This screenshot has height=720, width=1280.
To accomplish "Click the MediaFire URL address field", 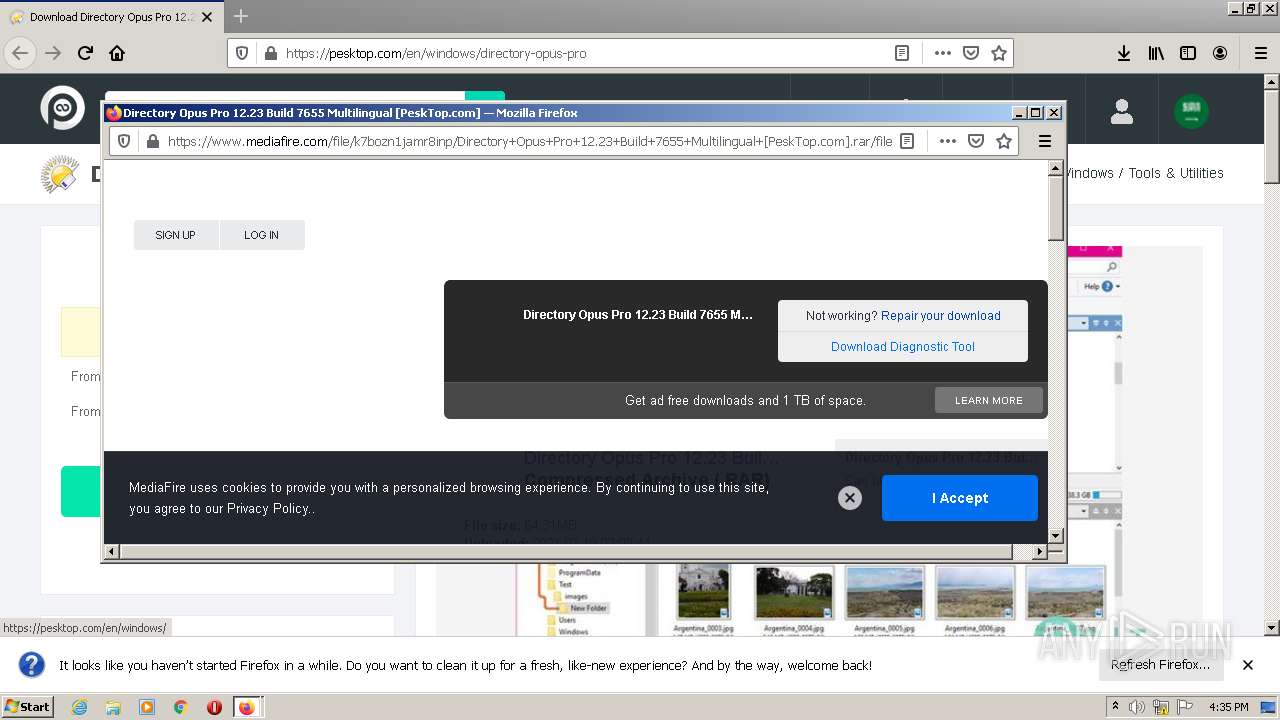I will tap(529, 141).
